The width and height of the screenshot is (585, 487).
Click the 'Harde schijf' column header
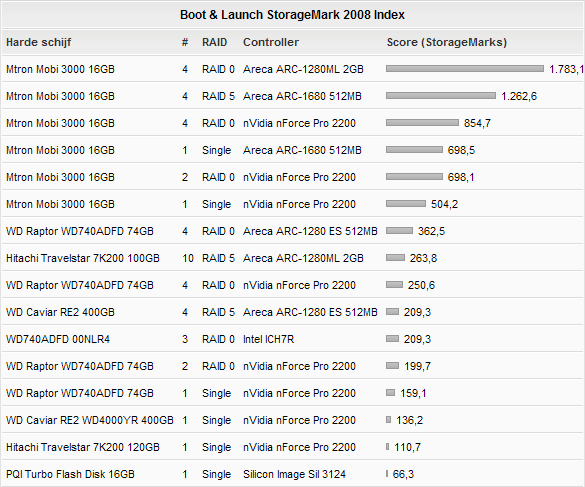tap(38, 42)
